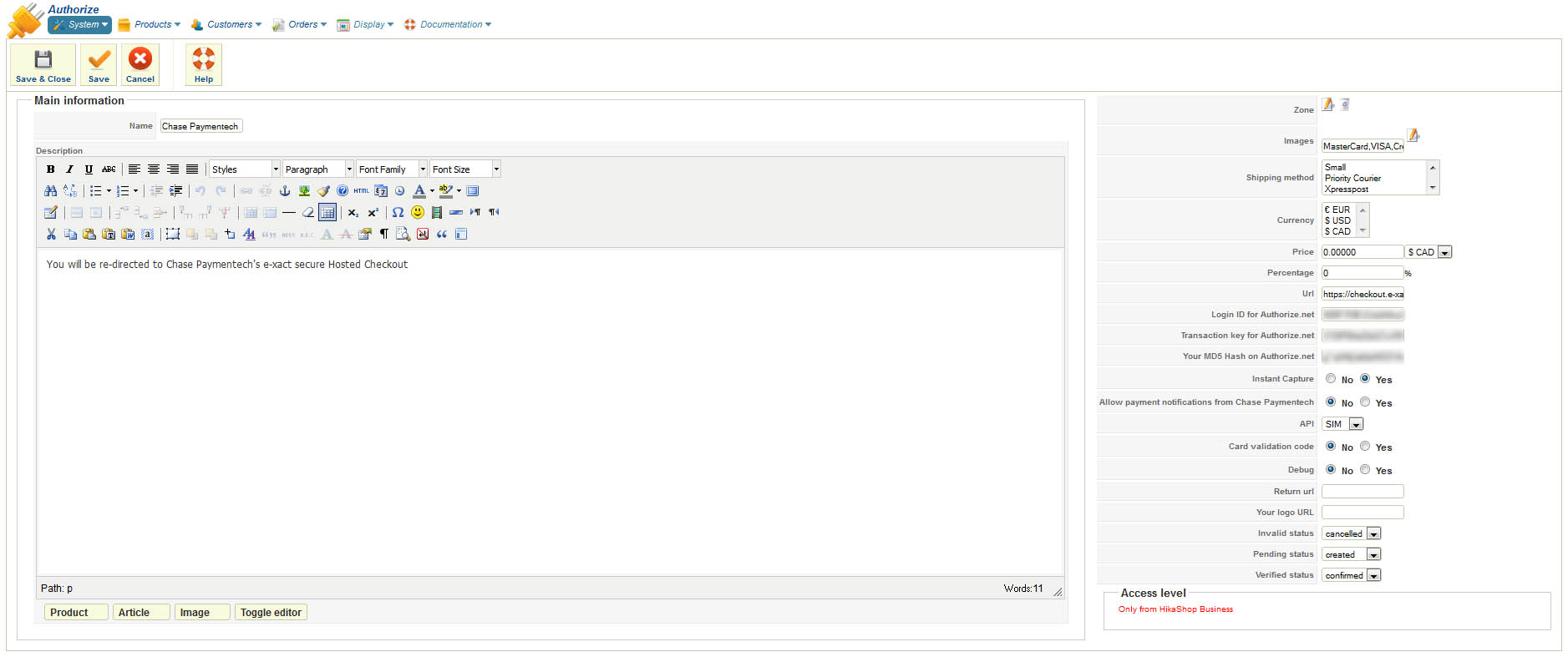Screen dimensions: 1568x662
Task: Remove formatting with the eraser icon
Action: [308, 213]
